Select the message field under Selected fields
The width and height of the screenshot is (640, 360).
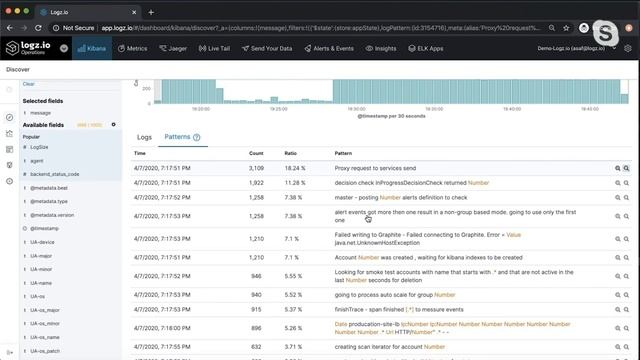40,113
